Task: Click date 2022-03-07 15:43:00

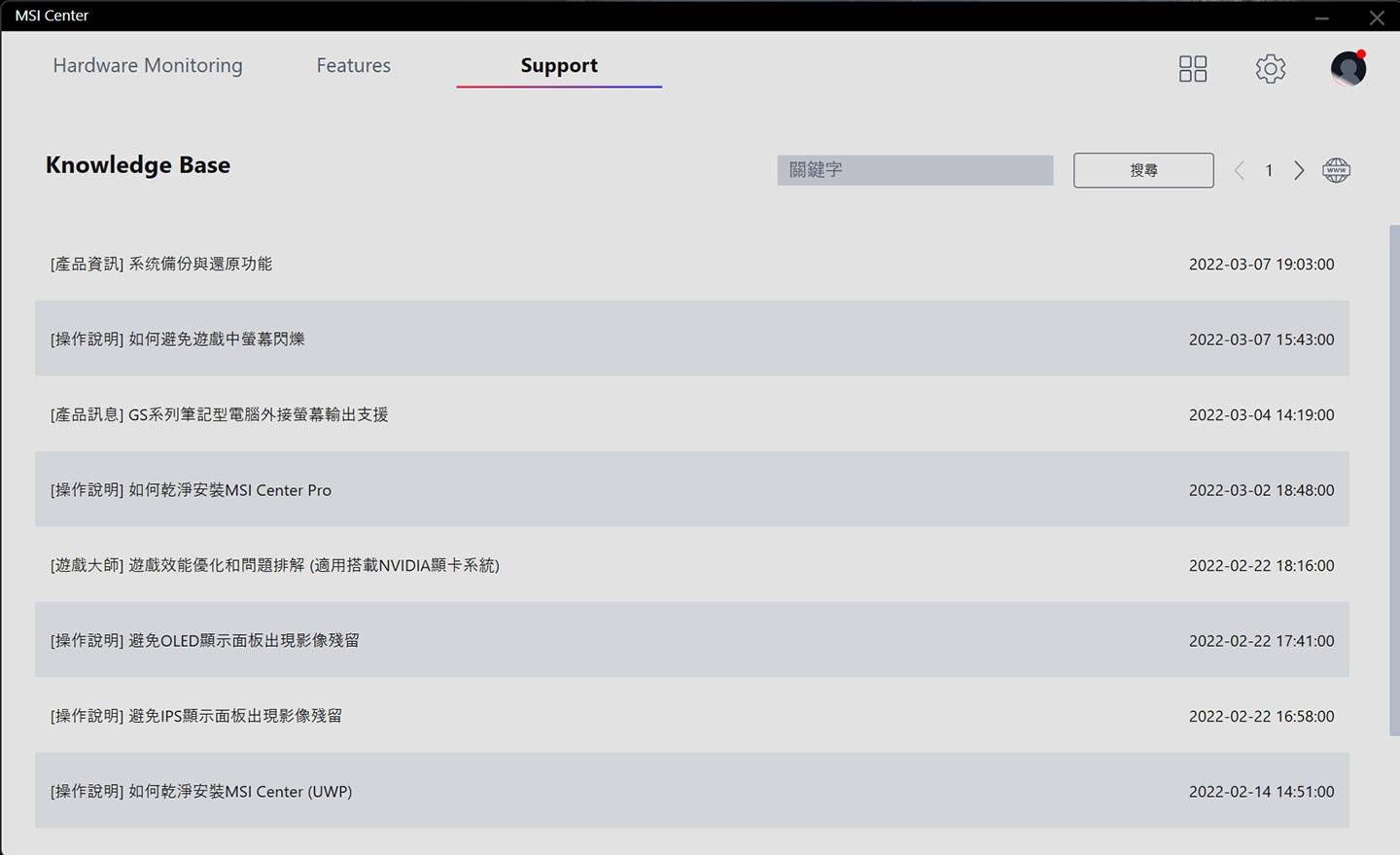Action: click(x=1261, y=339)
